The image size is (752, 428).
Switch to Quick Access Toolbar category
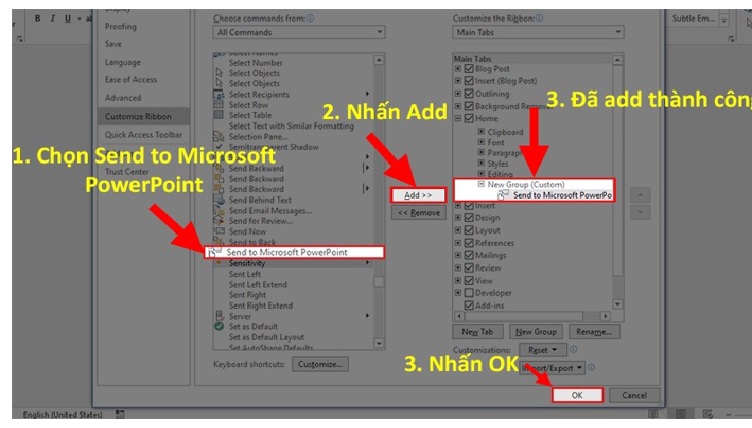point(143,134)
